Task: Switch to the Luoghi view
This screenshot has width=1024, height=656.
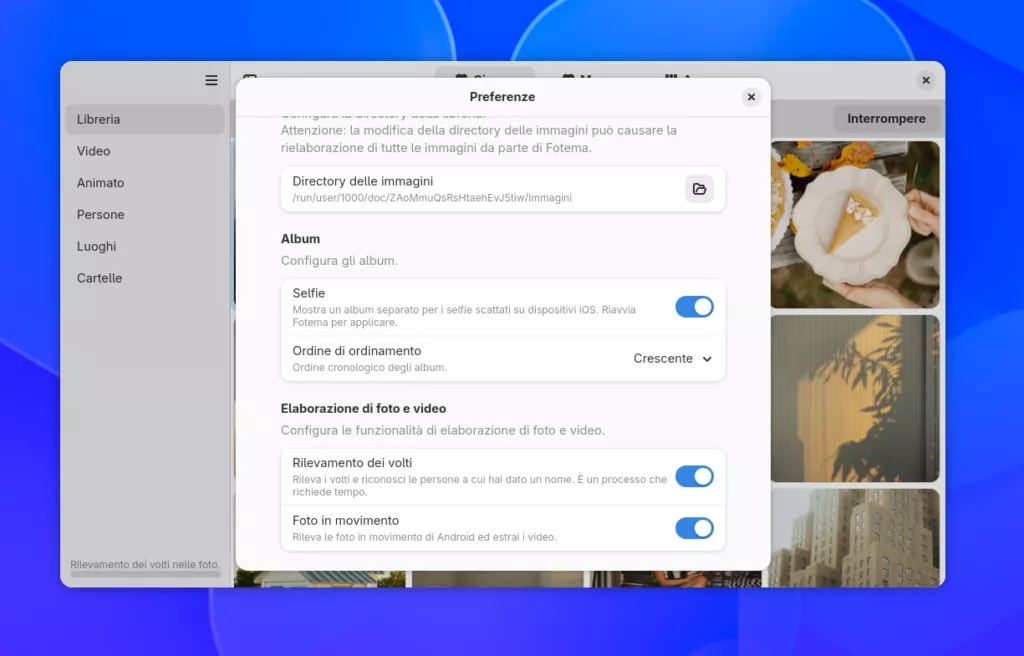Action: (x=145, y=246)
